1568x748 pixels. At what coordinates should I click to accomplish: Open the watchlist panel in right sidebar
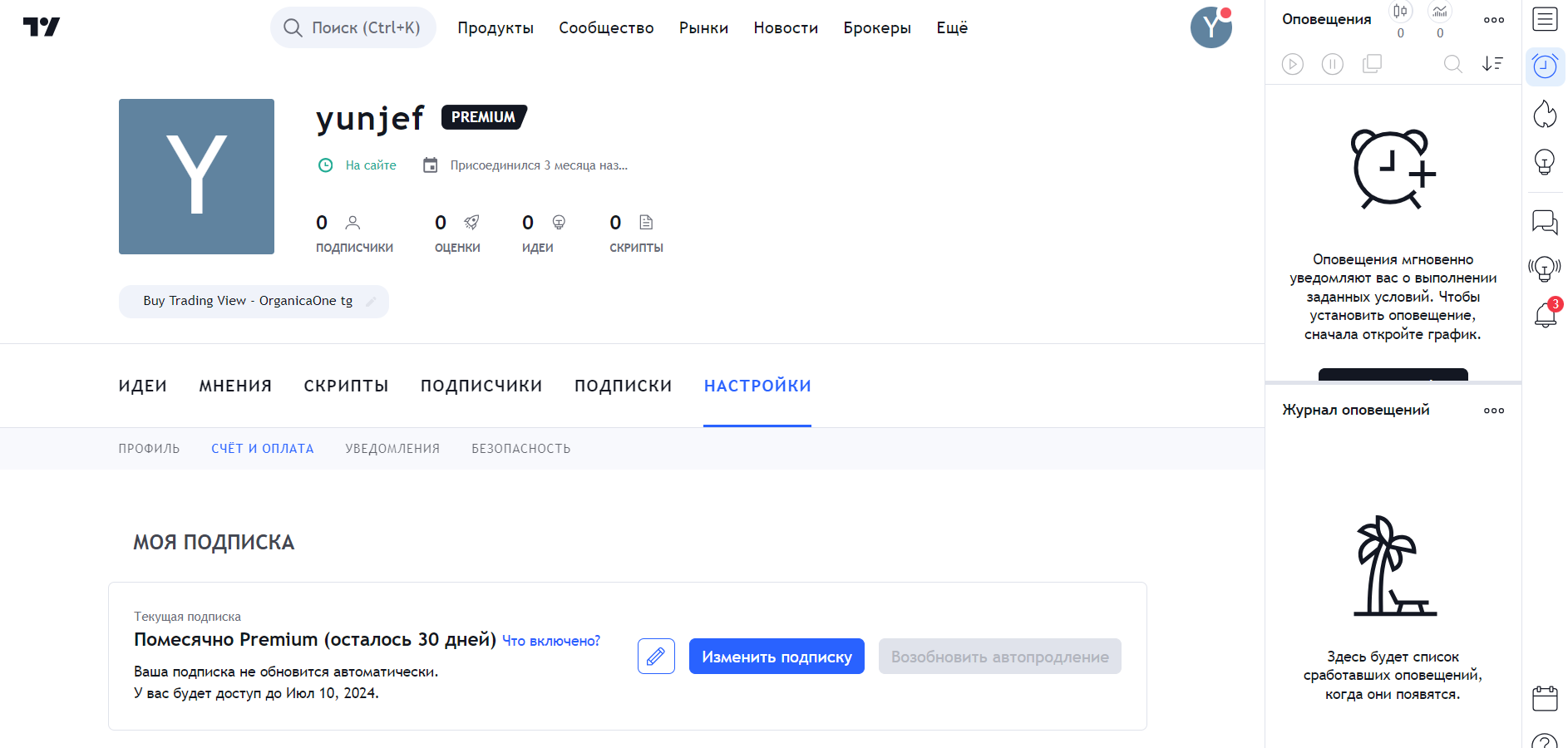tap(1545, 19)
